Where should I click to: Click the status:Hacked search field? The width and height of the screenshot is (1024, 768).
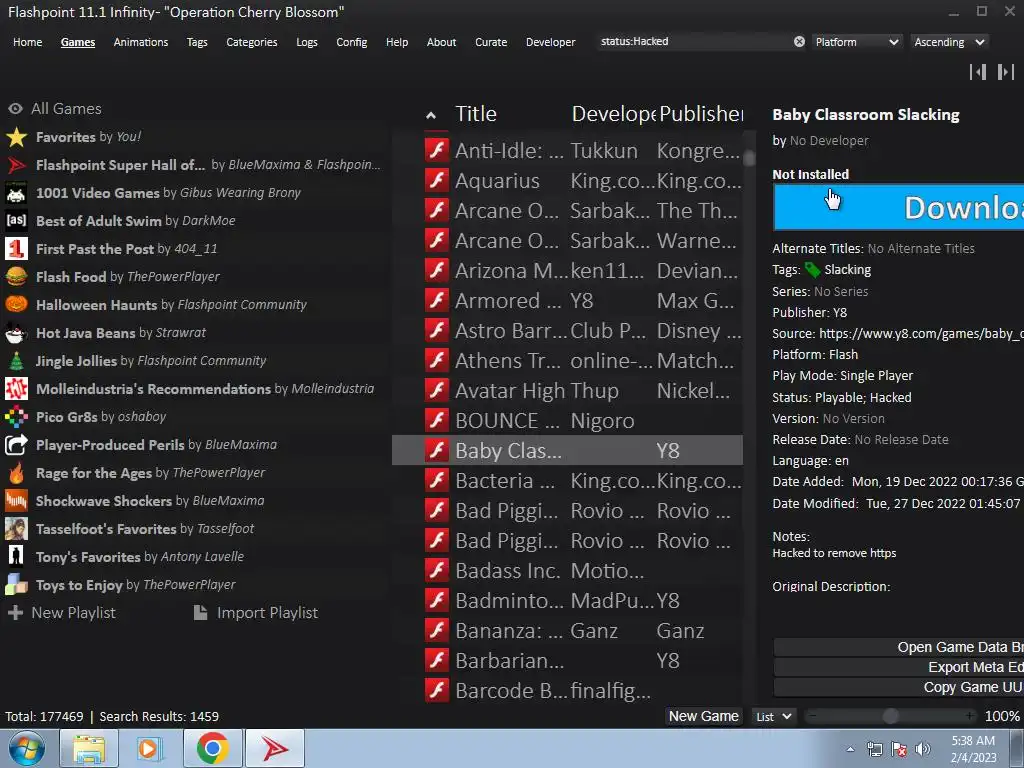tap(694, 42)
